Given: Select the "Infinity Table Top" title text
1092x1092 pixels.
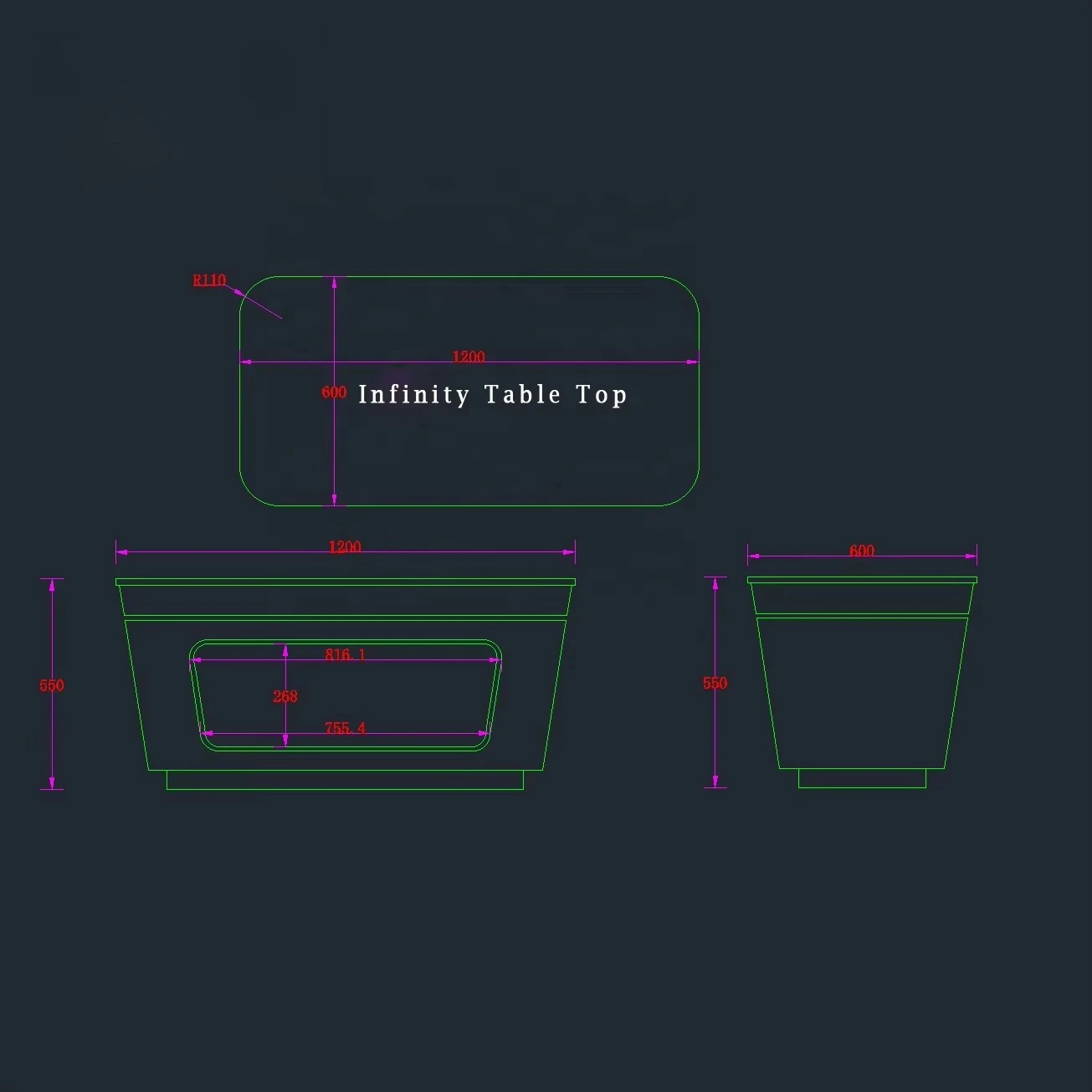Looking at the screenshot, I should point(493,395).
